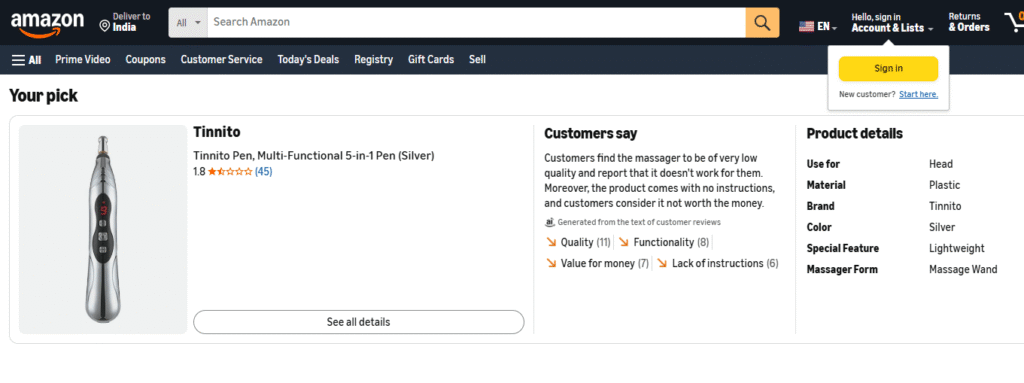The width and height of the screenshot is (1024, 383).
Task: Click the Color row's Silver value
Action: click(942, 227)
